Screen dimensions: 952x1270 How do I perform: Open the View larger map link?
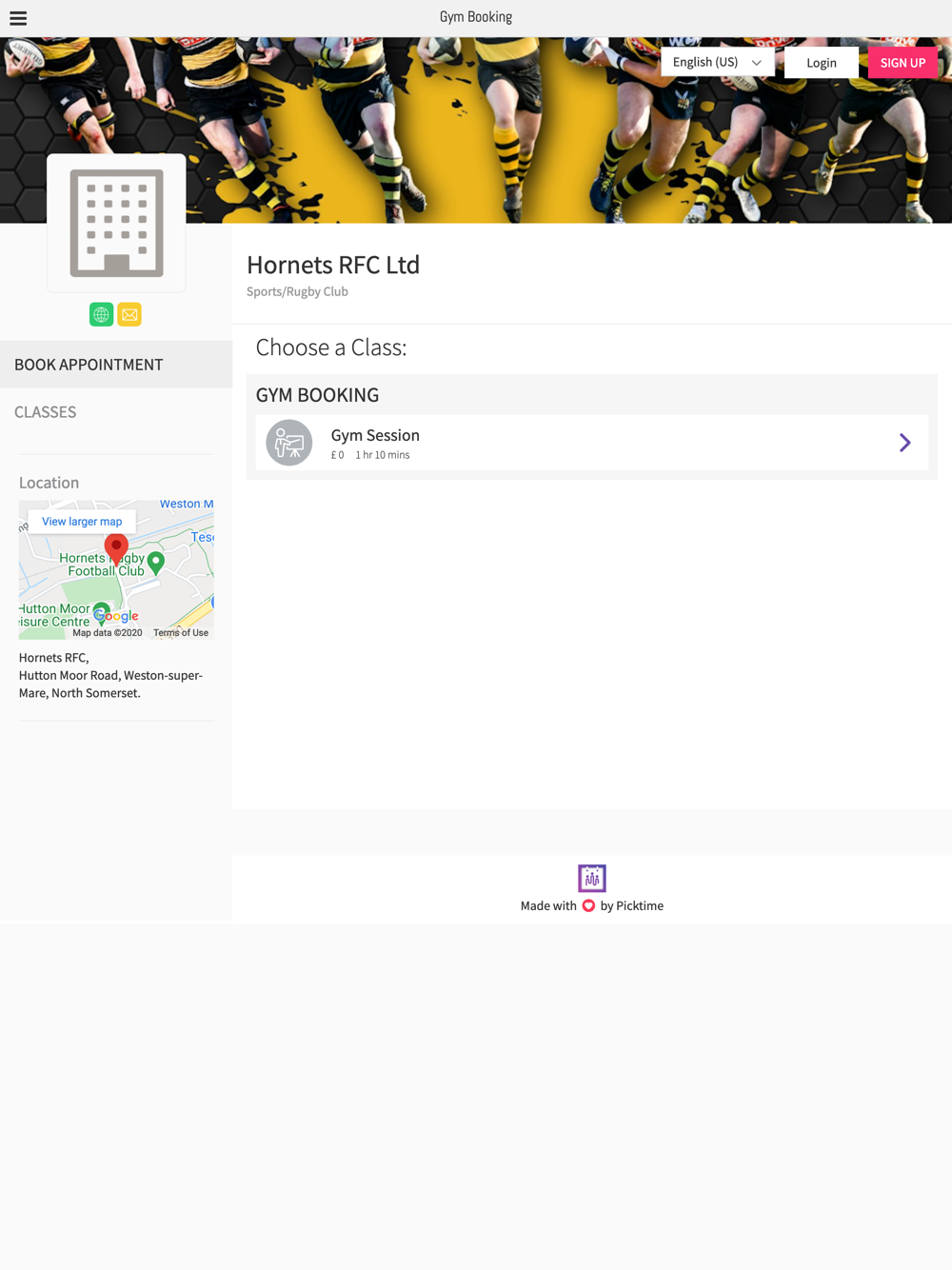[x=82, y=522]
